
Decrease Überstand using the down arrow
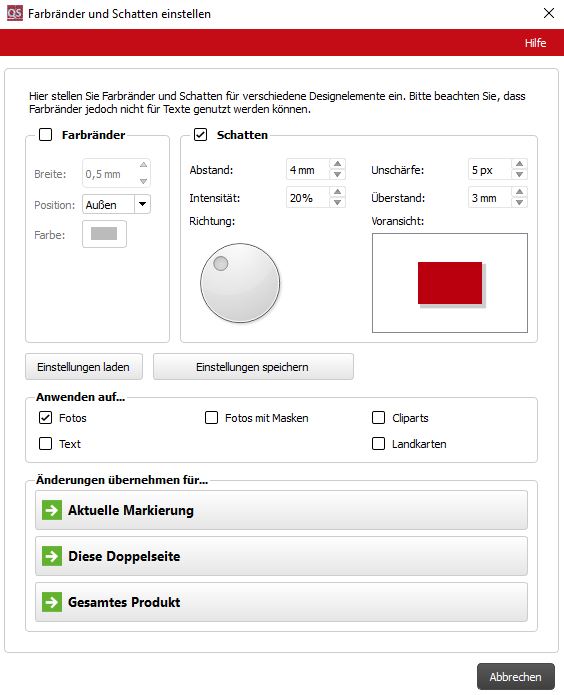tap(519, 203)
